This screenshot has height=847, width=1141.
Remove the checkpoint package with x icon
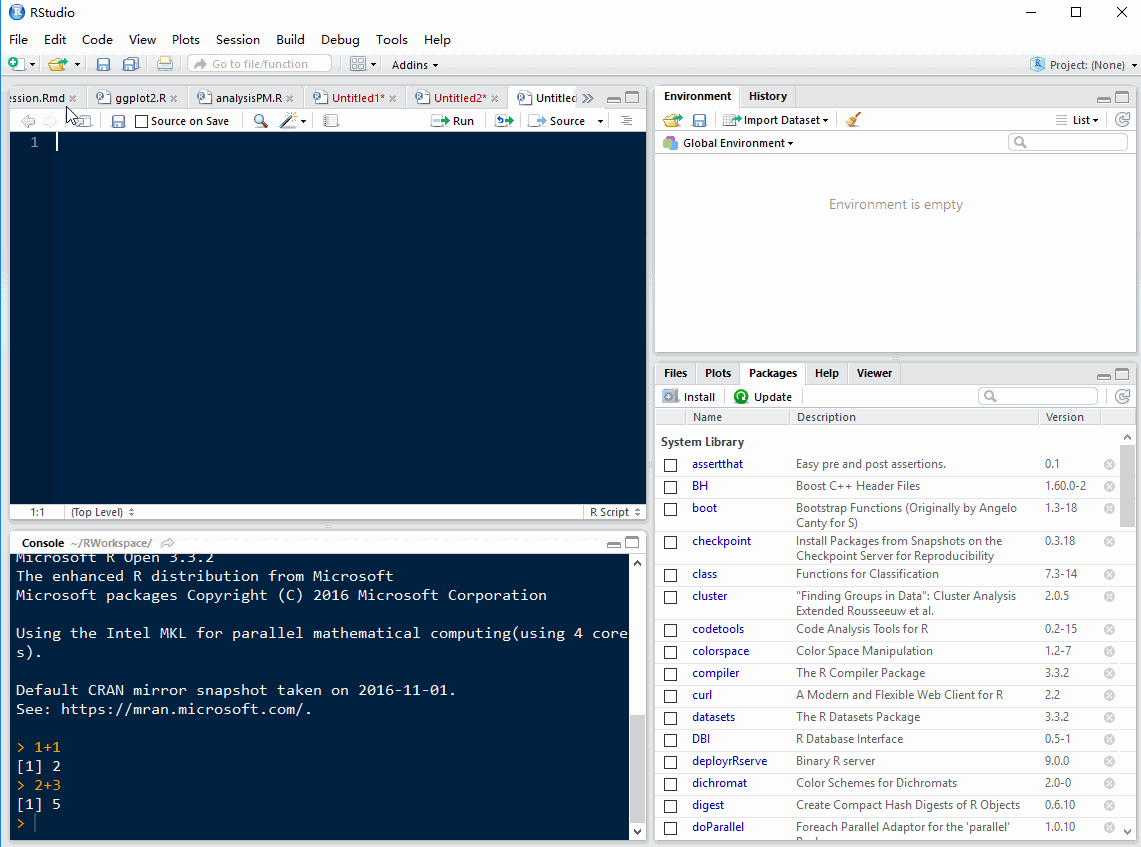coord(1109,541)
